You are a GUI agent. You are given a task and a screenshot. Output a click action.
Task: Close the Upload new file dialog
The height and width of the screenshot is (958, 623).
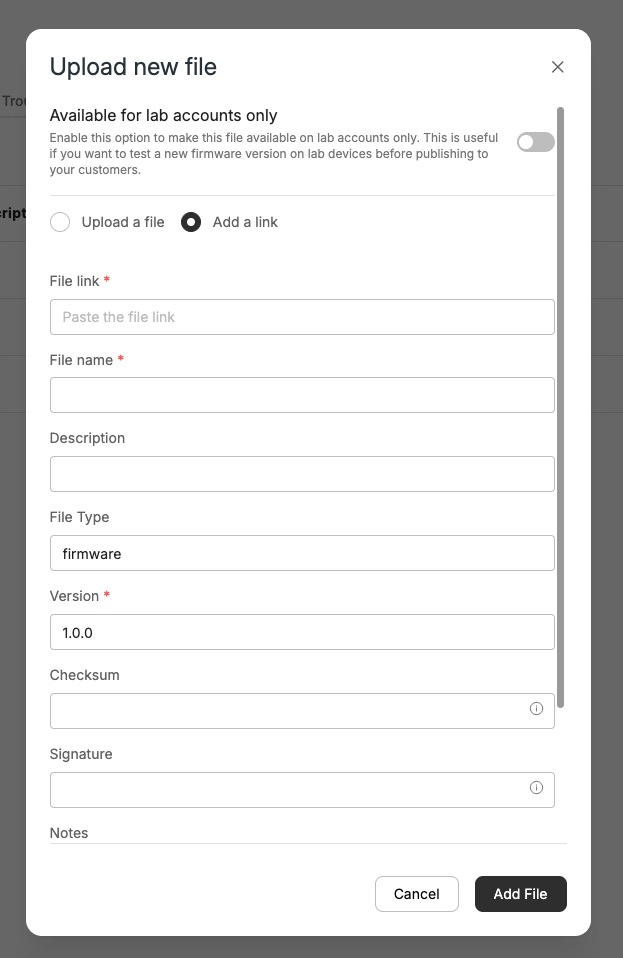557,67
